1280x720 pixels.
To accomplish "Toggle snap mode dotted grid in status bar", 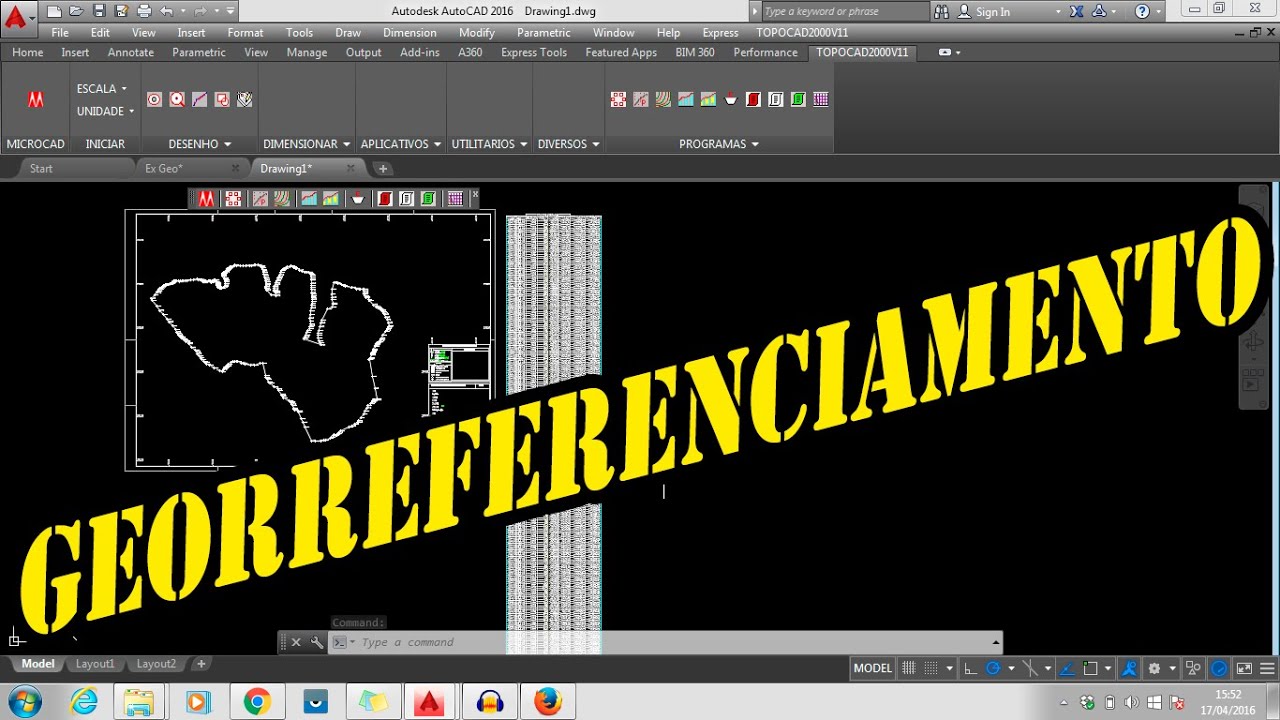I will pyautogui.click(x=931, y=668).
